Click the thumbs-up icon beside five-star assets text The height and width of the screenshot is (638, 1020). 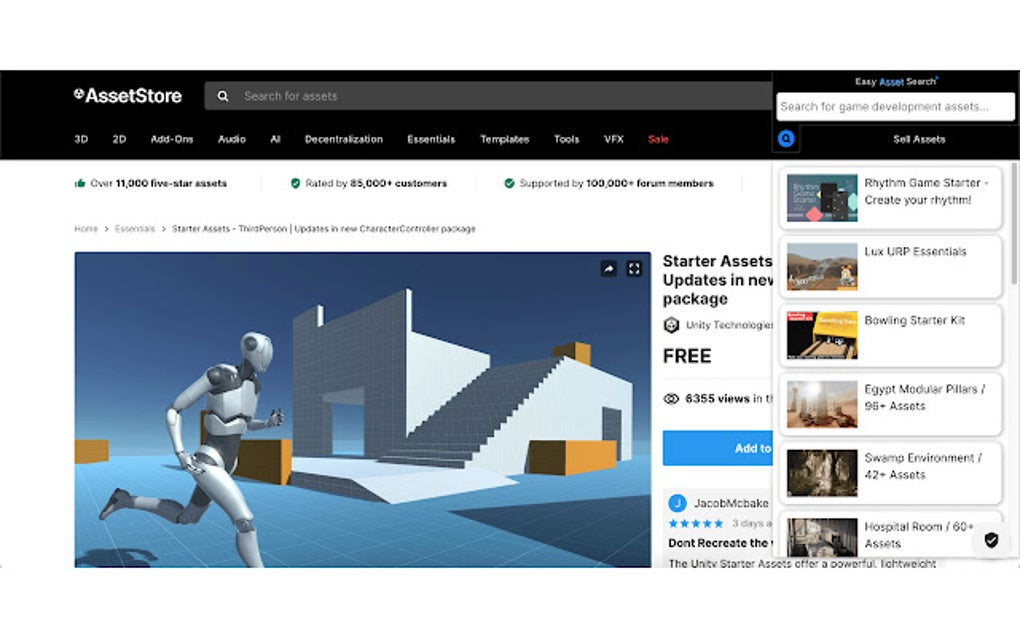(x=80, y=183)
